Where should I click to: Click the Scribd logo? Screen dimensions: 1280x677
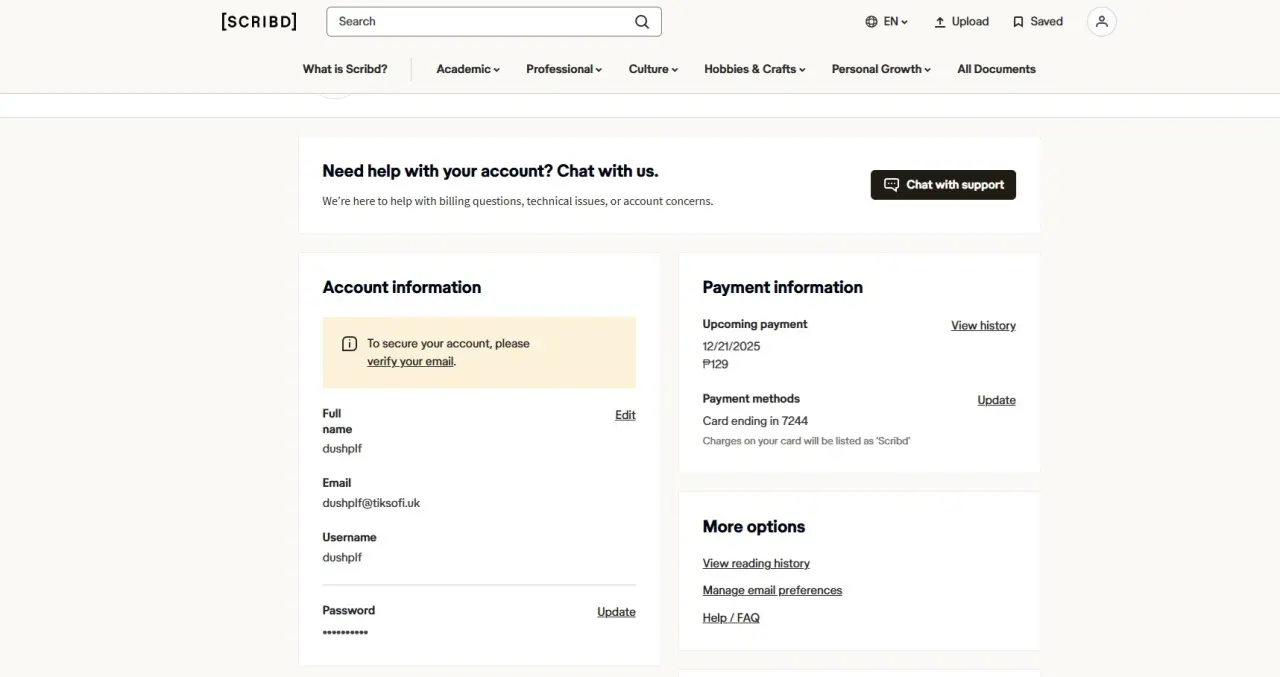(x=259, y=21)
